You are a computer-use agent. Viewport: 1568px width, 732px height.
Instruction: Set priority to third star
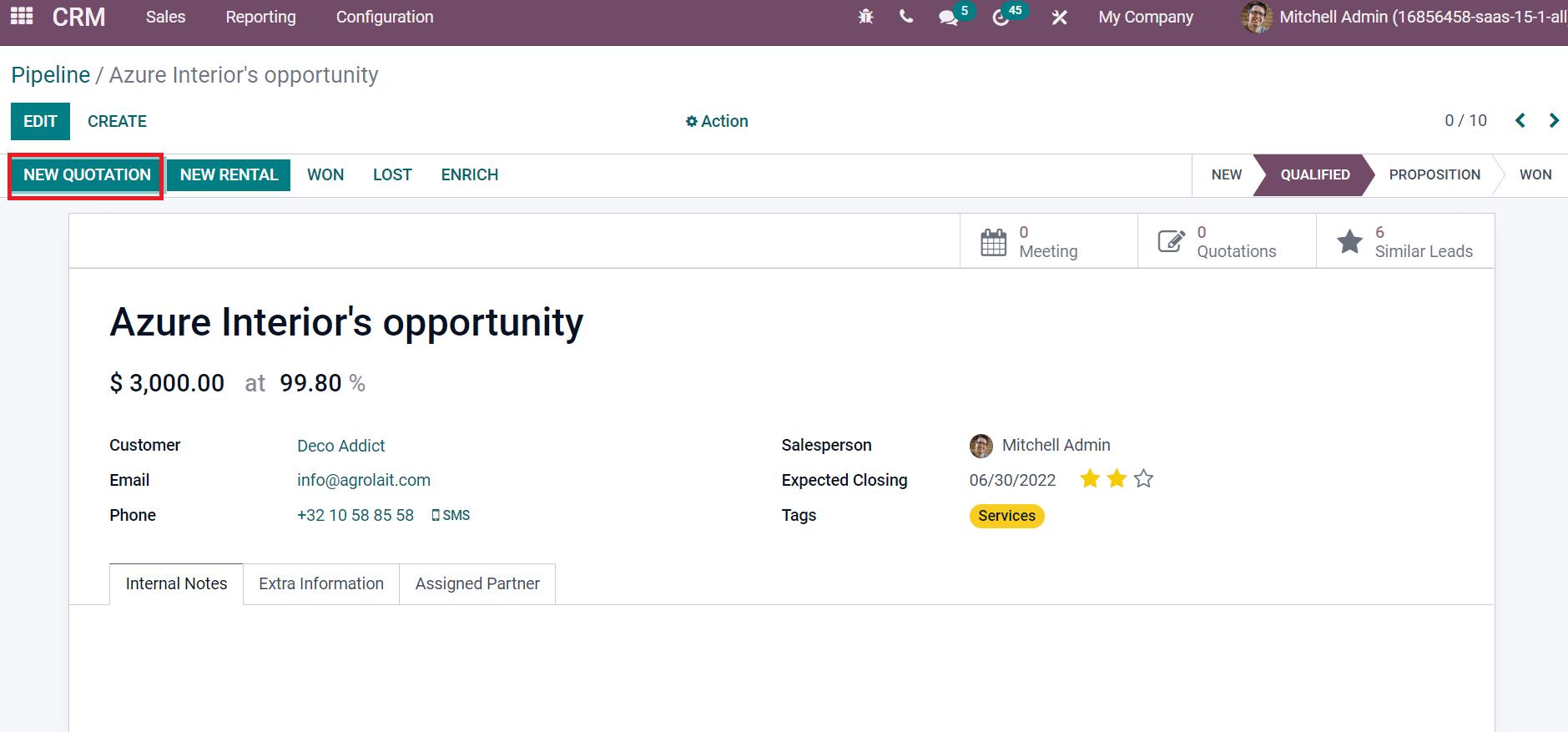[1143, 479]
